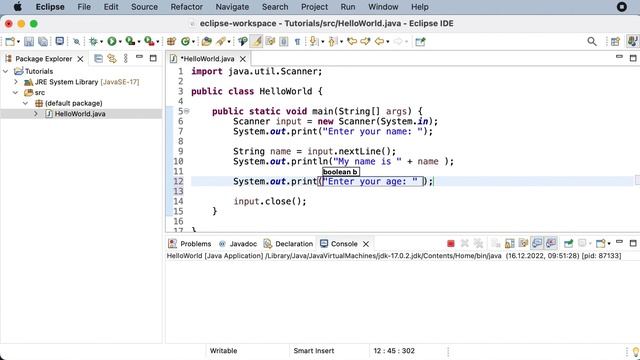Switch to the Java perspective icon
640x360 pixels.
coord(632,41)
